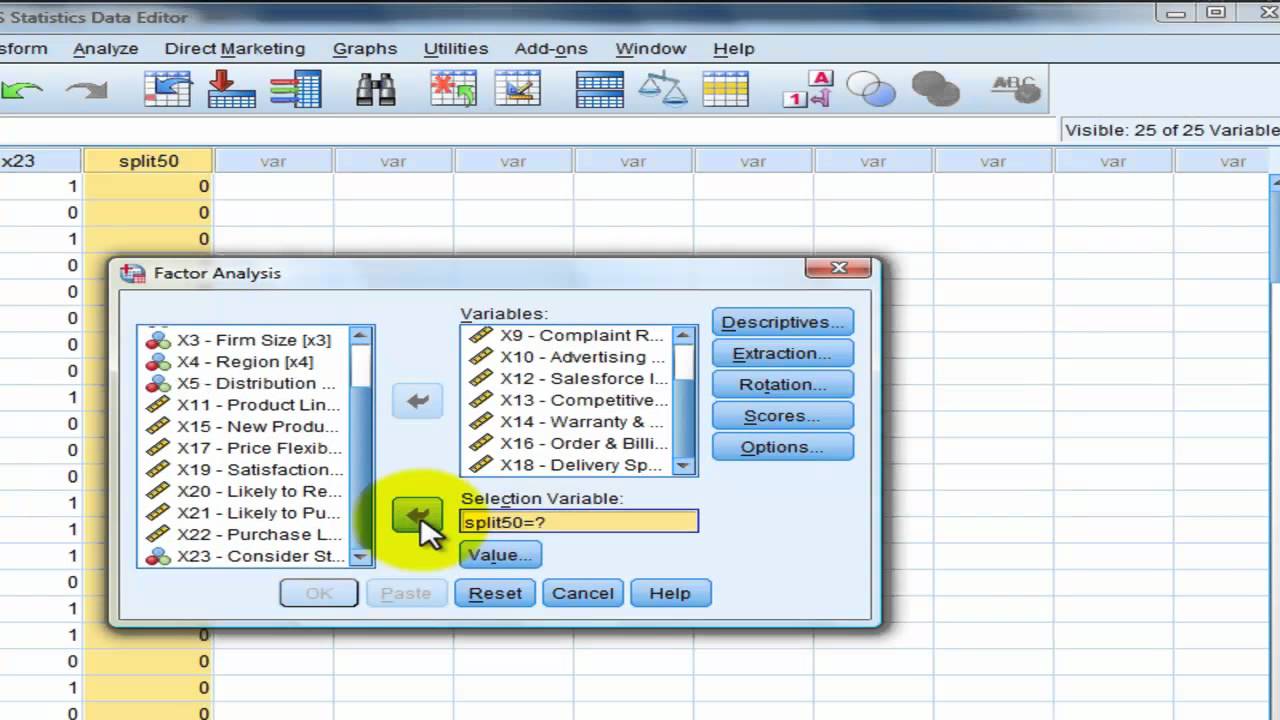Select the x23 column header
Image resolution: width=1280 pixels, height=720 pixels.
coord(40,161)
